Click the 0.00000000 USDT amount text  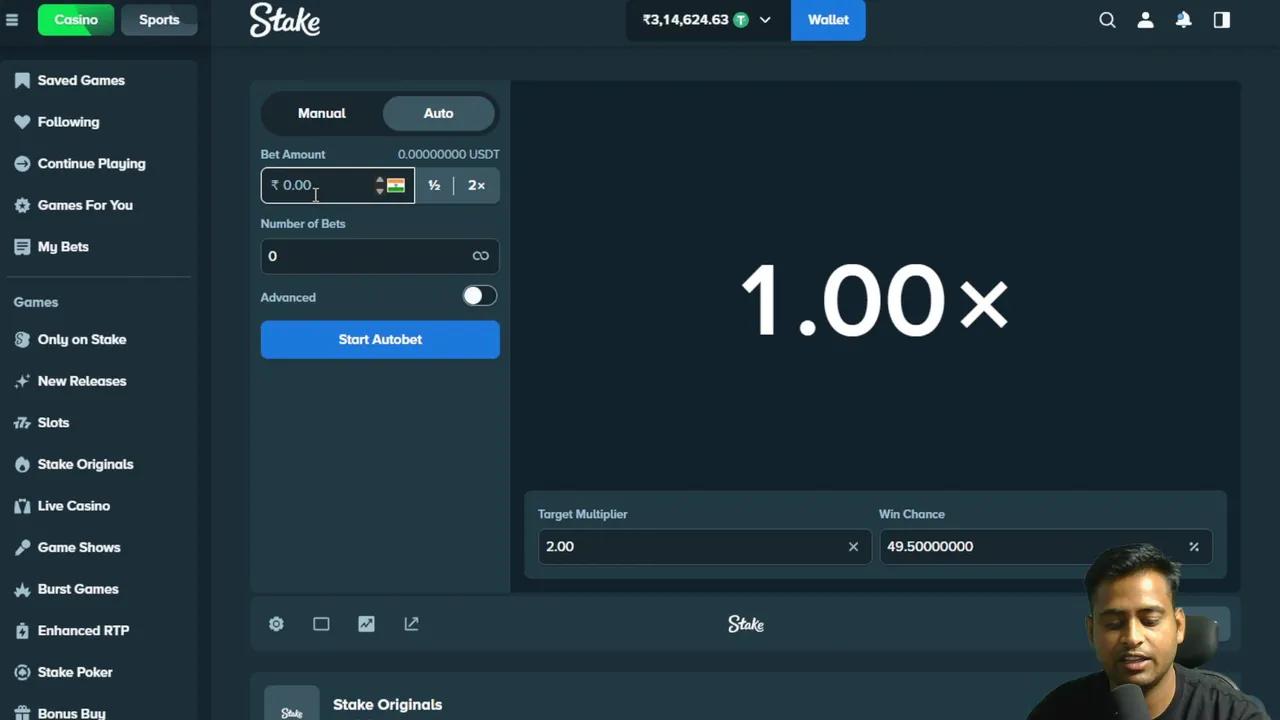click(x=449, y=154)
